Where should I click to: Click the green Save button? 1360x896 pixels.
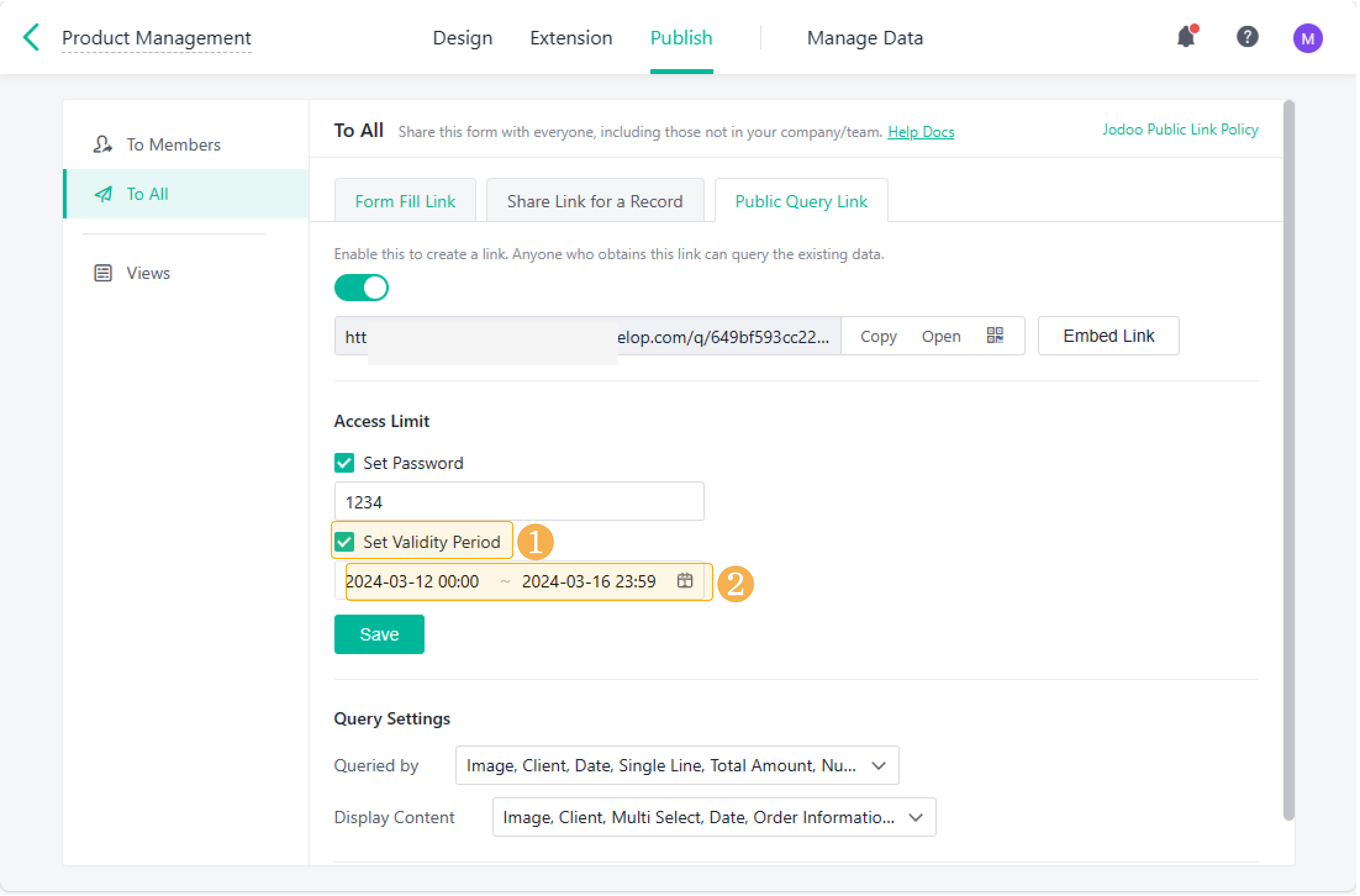point(379,634)
